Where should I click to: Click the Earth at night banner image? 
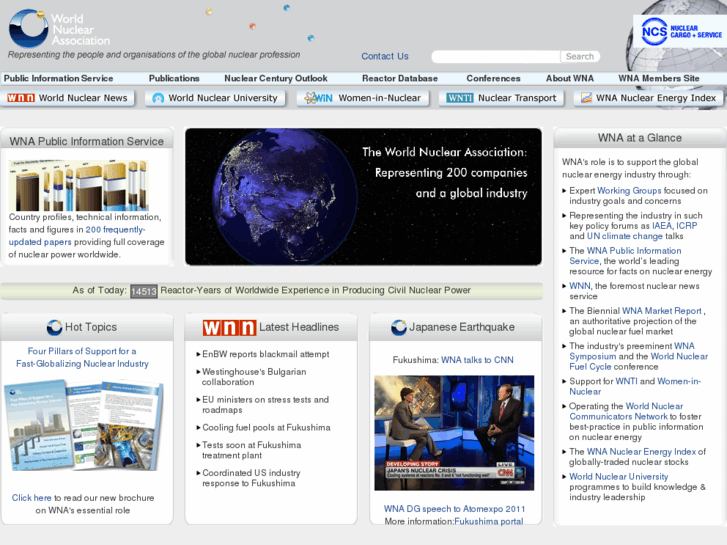[x=363, y=197]
